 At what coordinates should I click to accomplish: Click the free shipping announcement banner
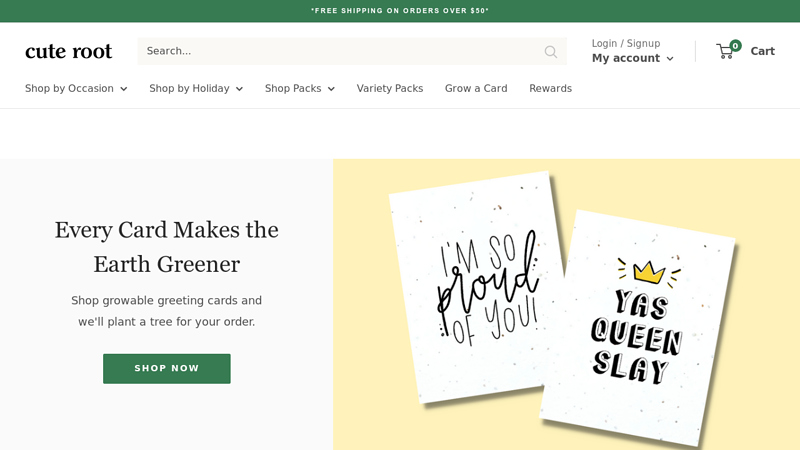(x=400, y=11)
